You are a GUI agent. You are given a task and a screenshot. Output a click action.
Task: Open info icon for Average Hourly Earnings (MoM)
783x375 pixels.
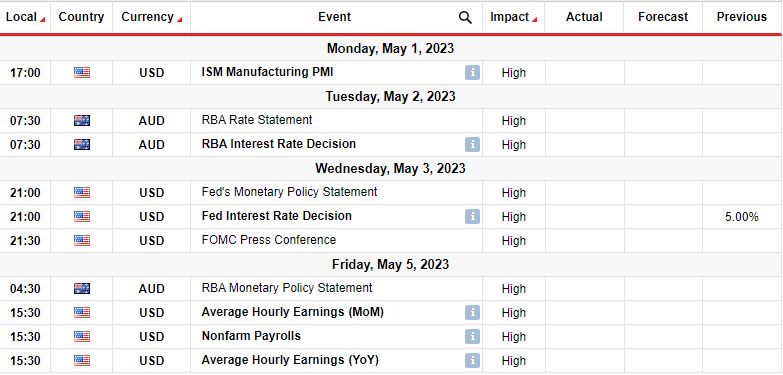(x=472, y=312)
